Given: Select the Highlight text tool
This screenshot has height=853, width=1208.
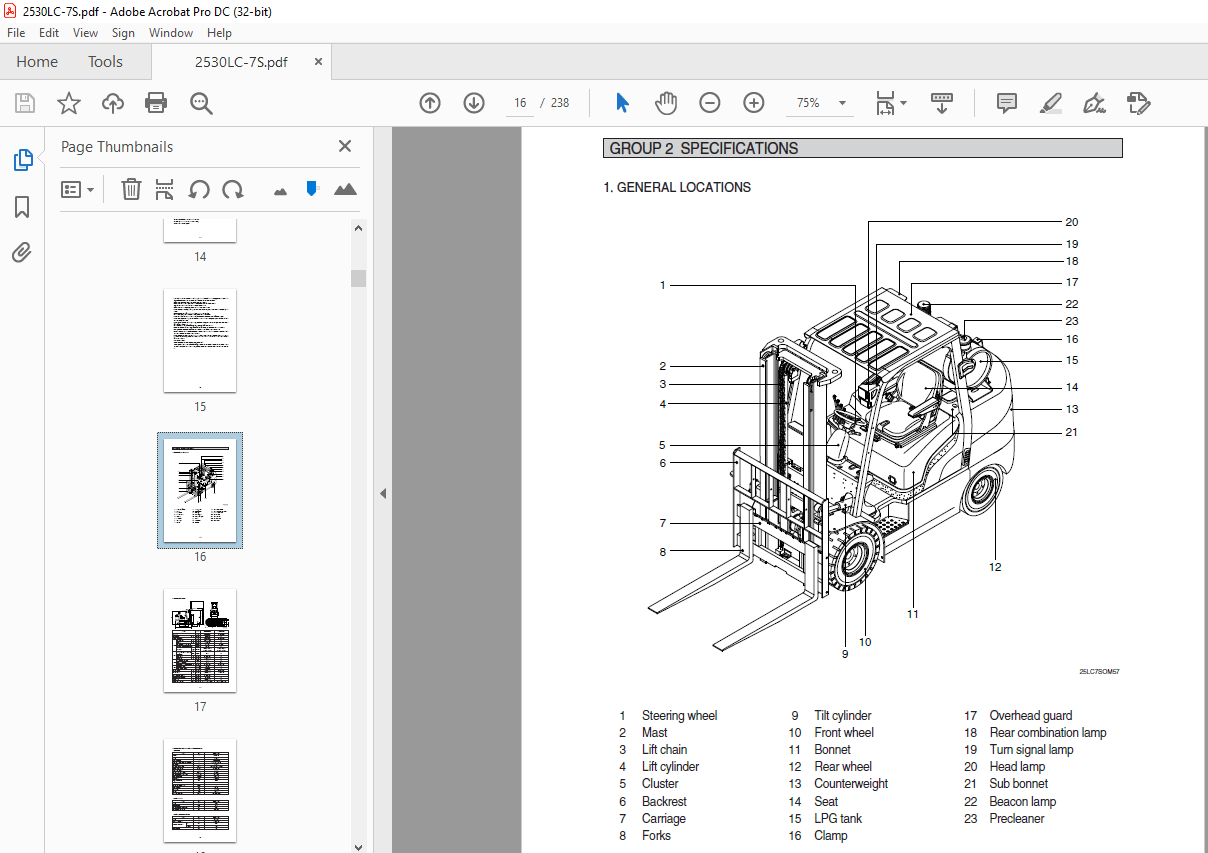Looking at the screenshot, I should pos(1051,103).
